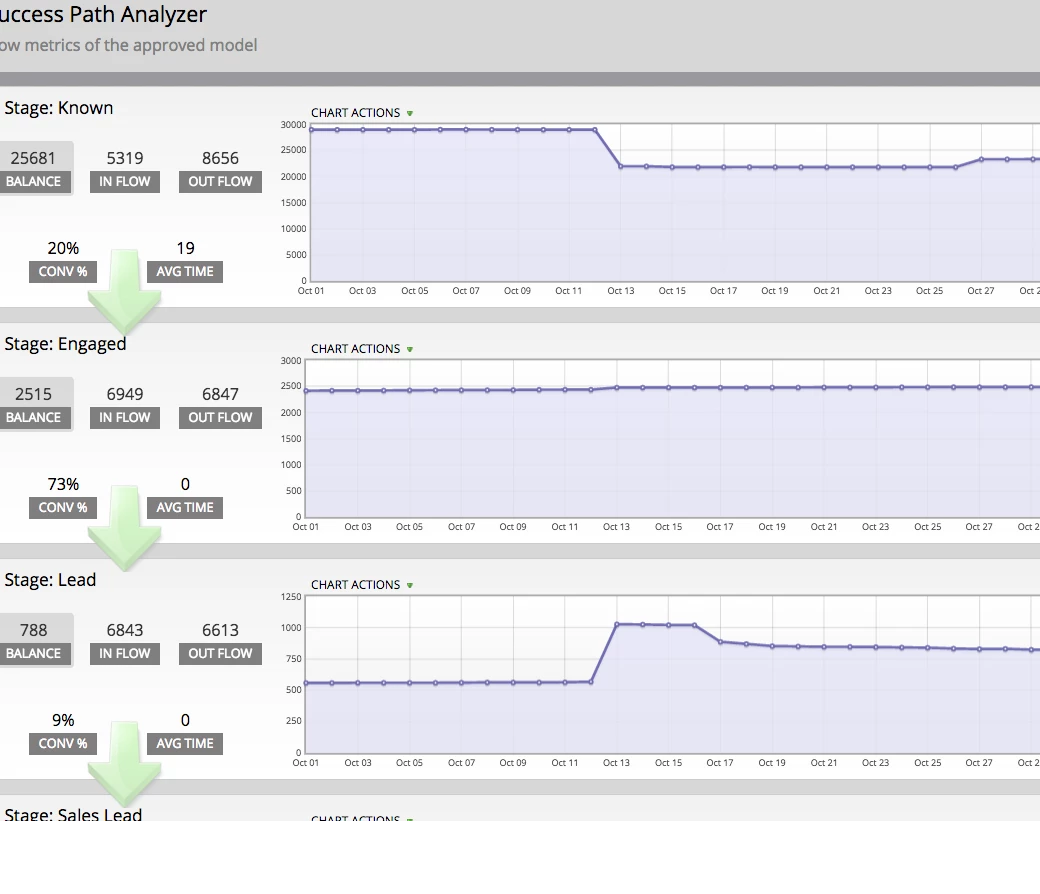The height and width of the screenshot is (894, 1040).
Task: Click the Engaged balance value 2515
Action: (33, 395)
